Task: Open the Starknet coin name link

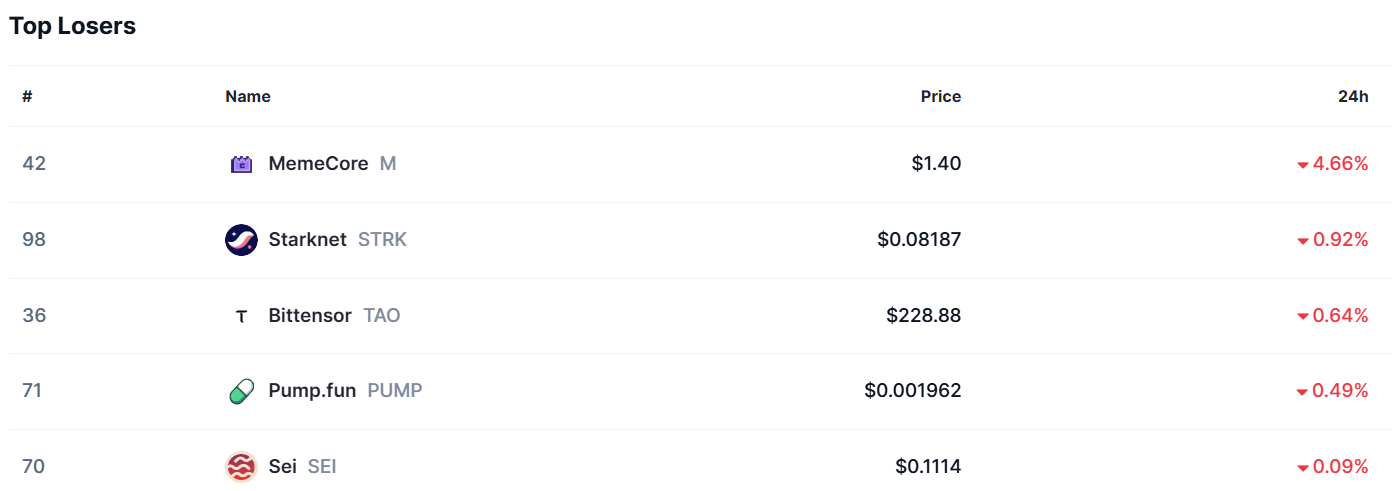Action: [x=307, y=239]
